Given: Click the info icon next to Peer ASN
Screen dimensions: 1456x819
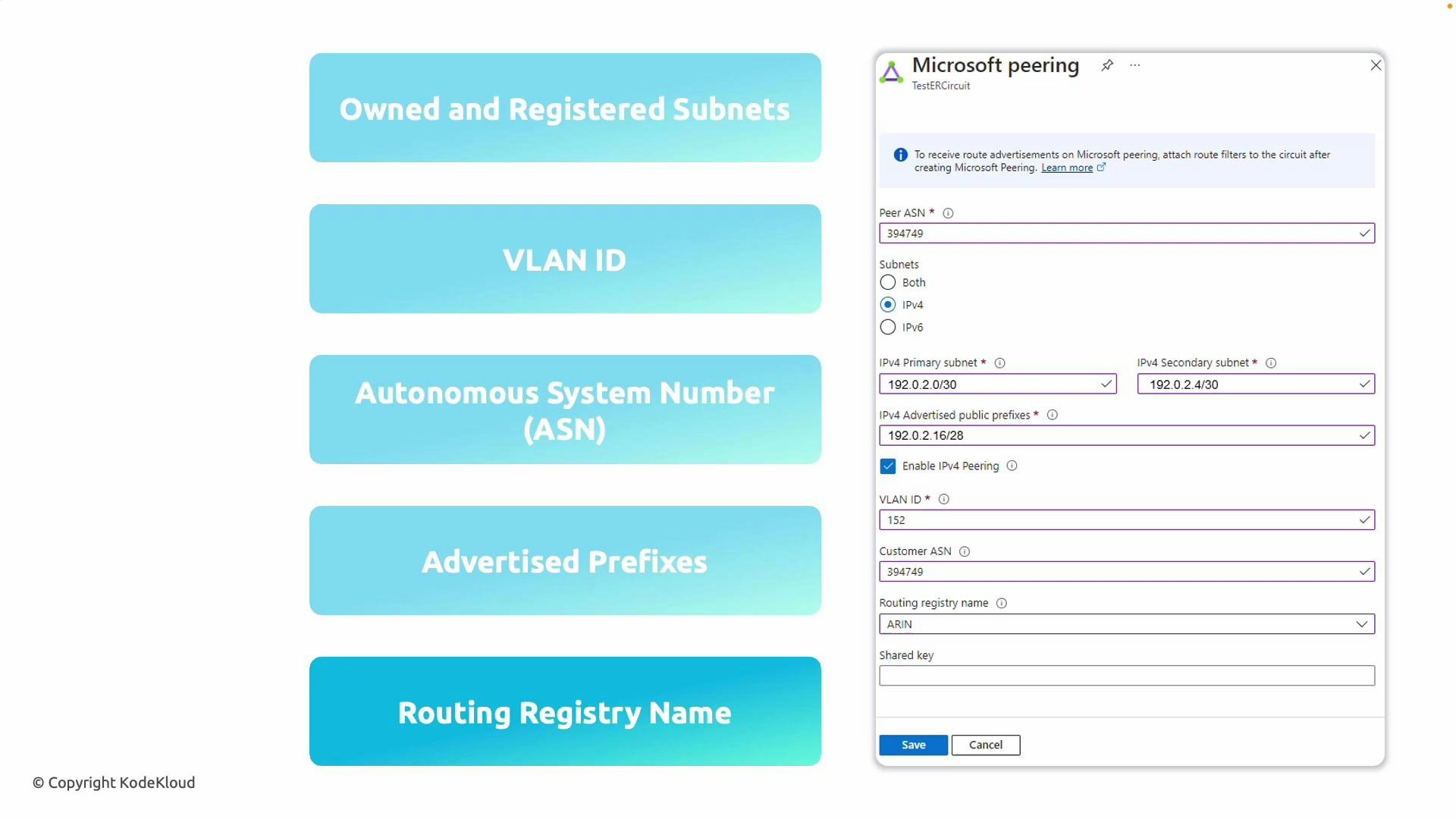Looking at the screenshot, I should (948, 213).
